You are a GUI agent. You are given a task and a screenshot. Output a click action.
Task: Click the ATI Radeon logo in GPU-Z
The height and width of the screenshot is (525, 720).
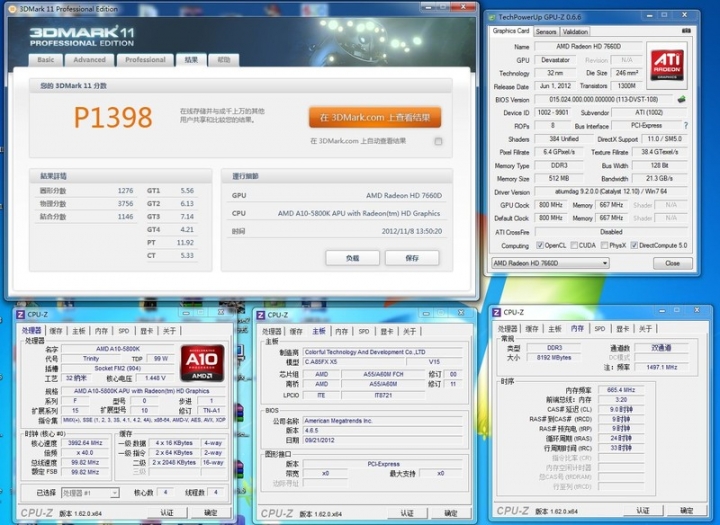point(667,65)
